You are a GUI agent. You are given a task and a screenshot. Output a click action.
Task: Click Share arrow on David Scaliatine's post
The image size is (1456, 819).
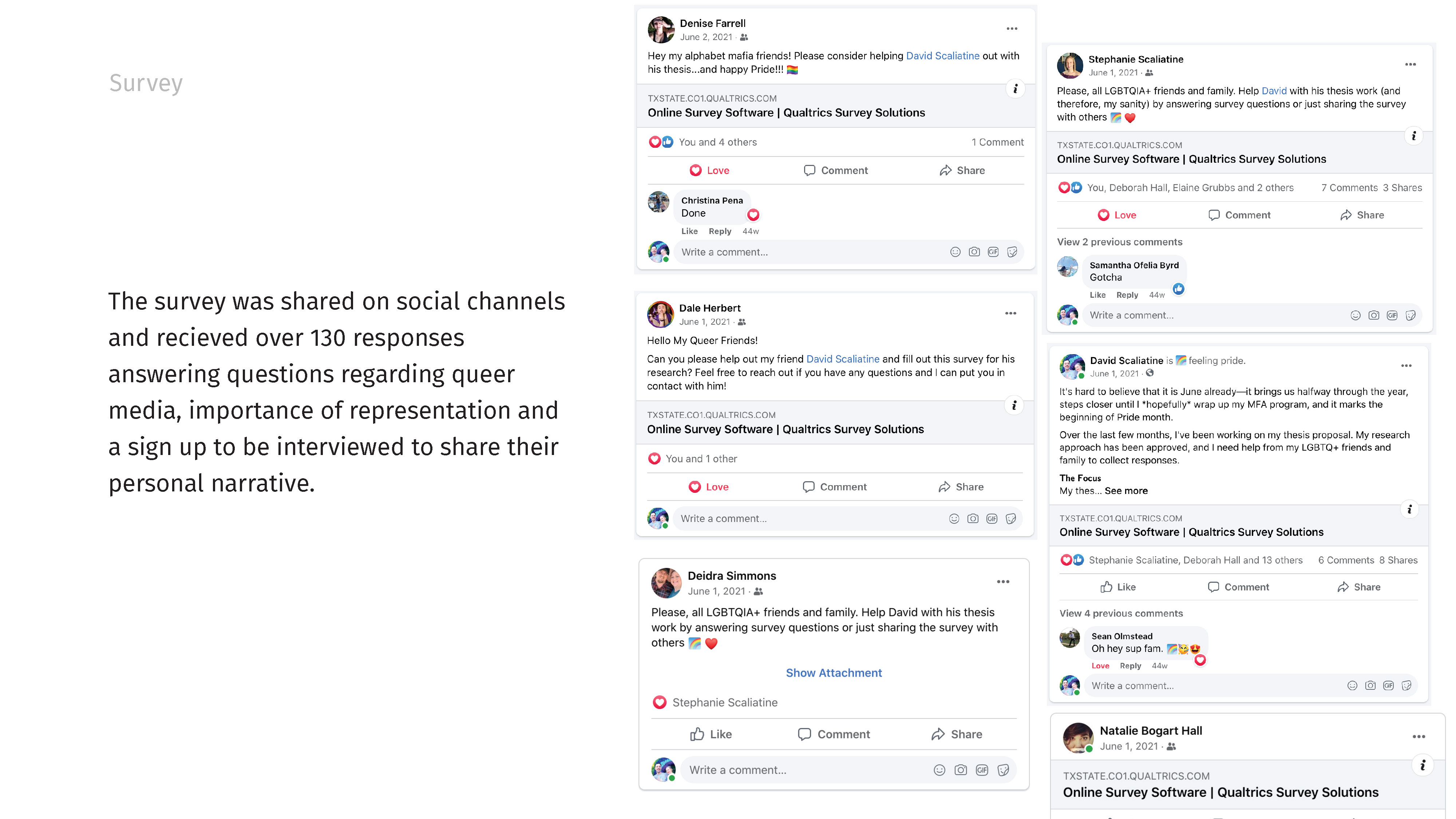[x=1358, y=587]
